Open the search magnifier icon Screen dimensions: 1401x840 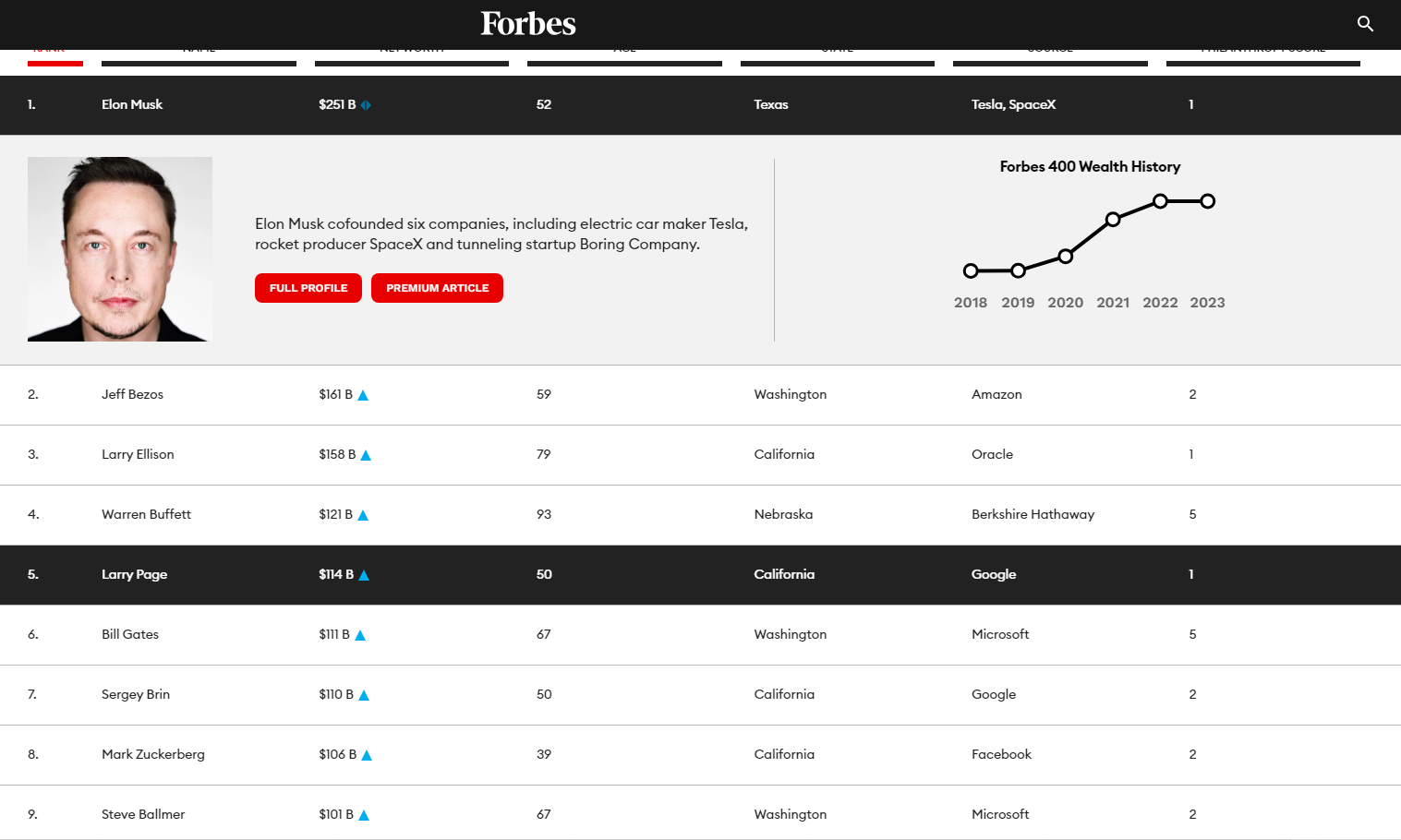(1365, 24)
